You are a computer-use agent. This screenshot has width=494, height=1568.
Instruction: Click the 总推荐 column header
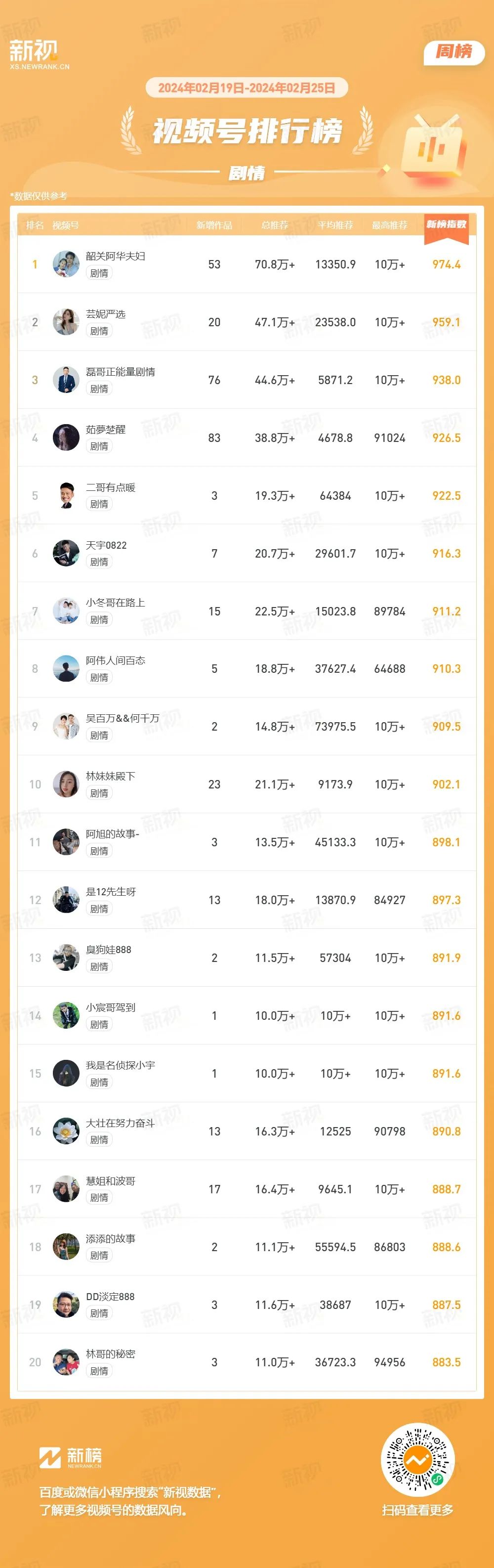pyautogui.click(x=275, y=225)
